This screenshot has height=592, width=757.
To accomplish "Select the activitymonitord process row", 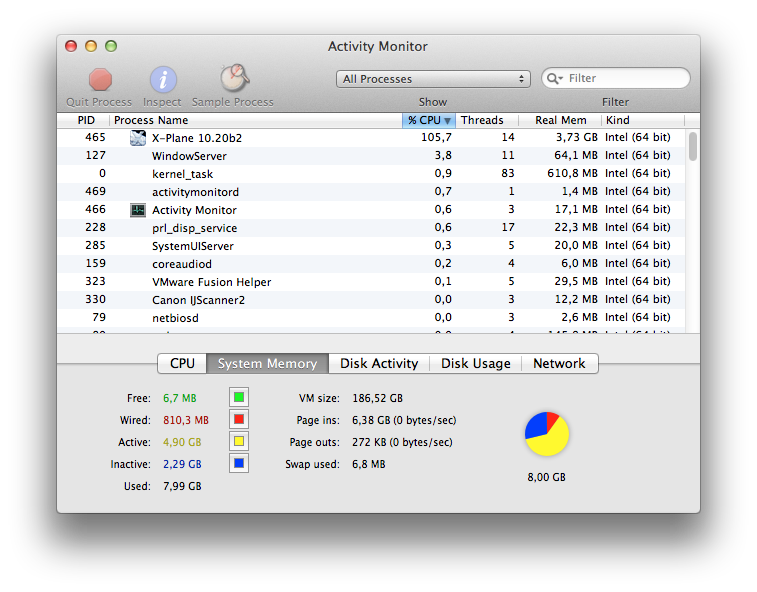I will [371, 192].
